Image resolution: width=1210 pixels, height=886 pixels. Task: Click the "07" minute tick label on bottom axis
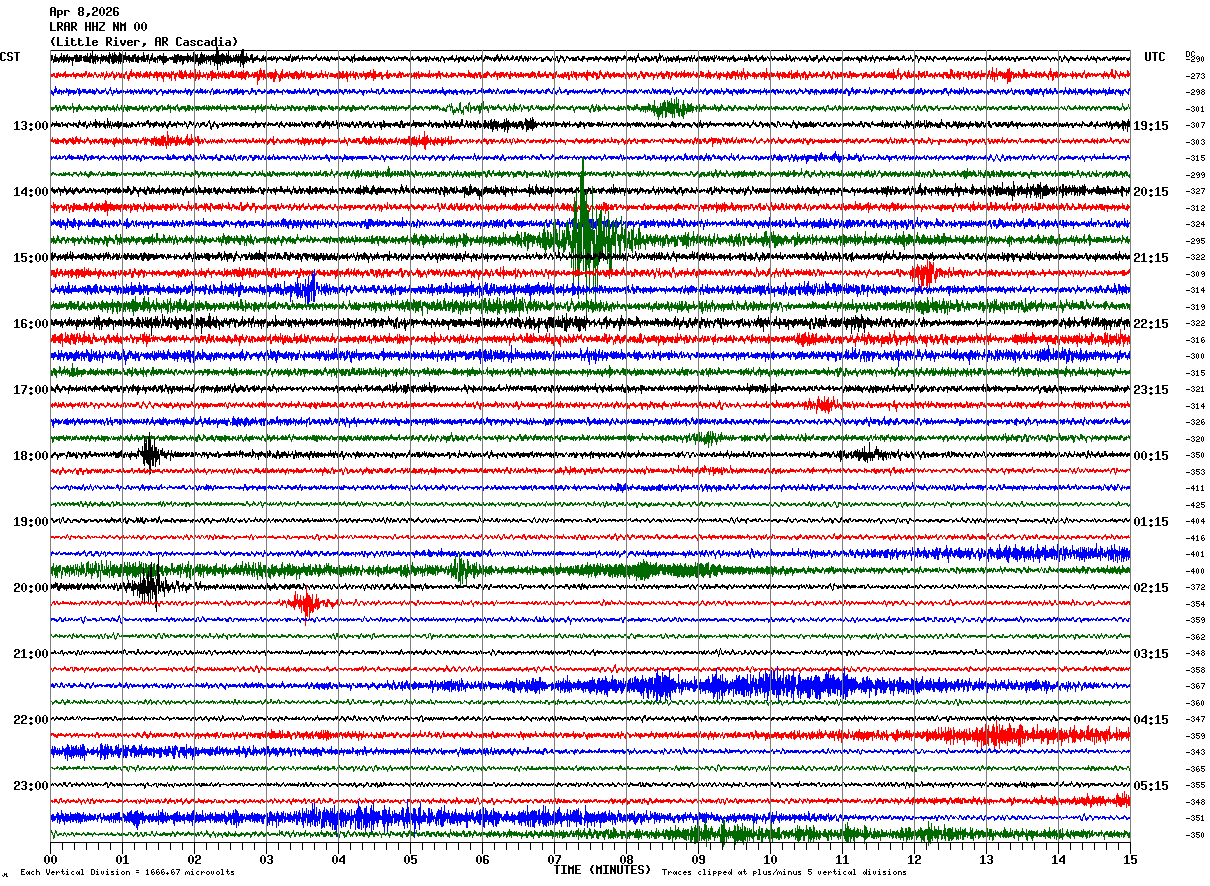[x=554, y=859]
